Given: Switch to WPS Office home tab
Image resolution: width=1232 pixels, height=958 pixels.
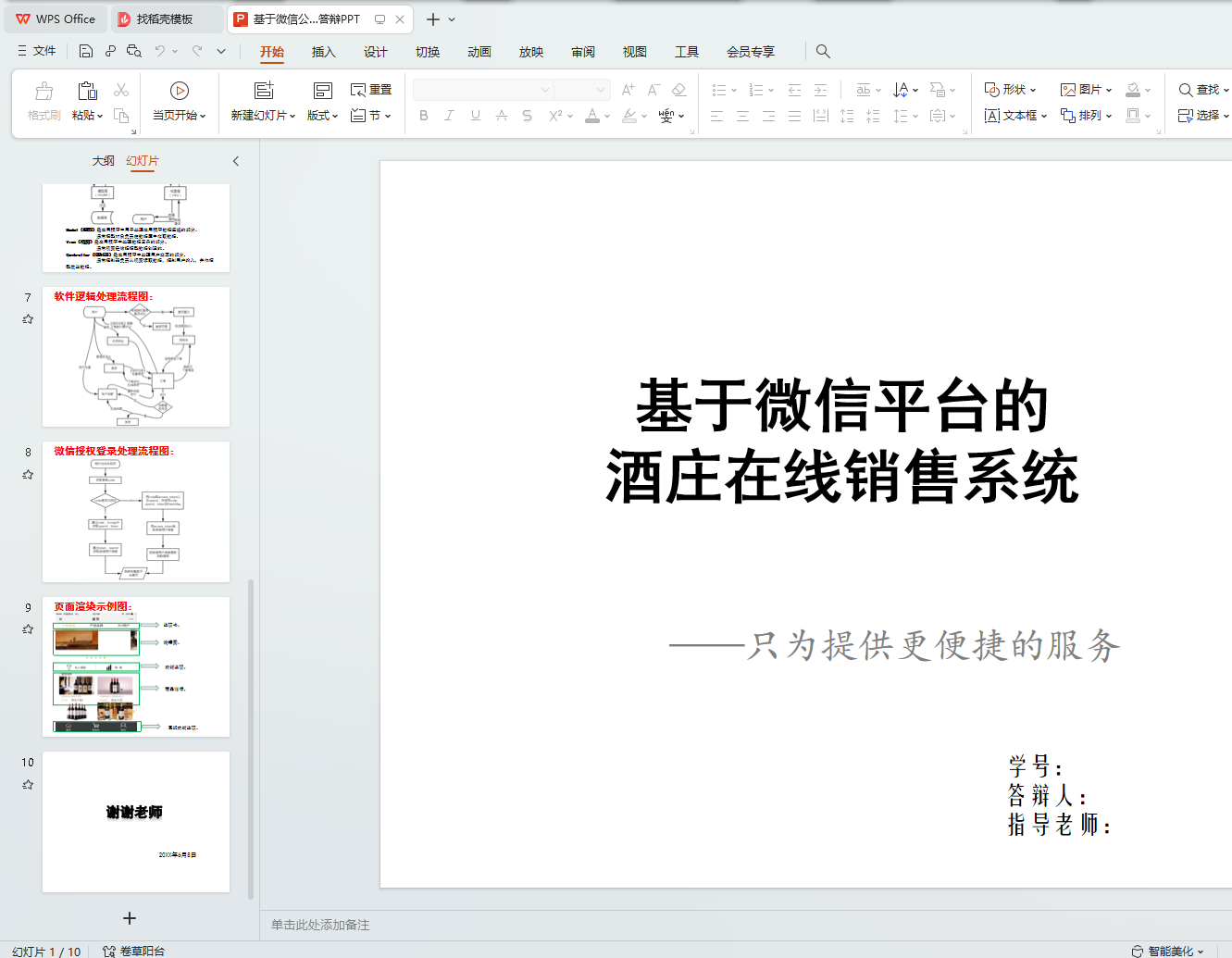Looking at the screenshot, I should [x=56, y=19].
